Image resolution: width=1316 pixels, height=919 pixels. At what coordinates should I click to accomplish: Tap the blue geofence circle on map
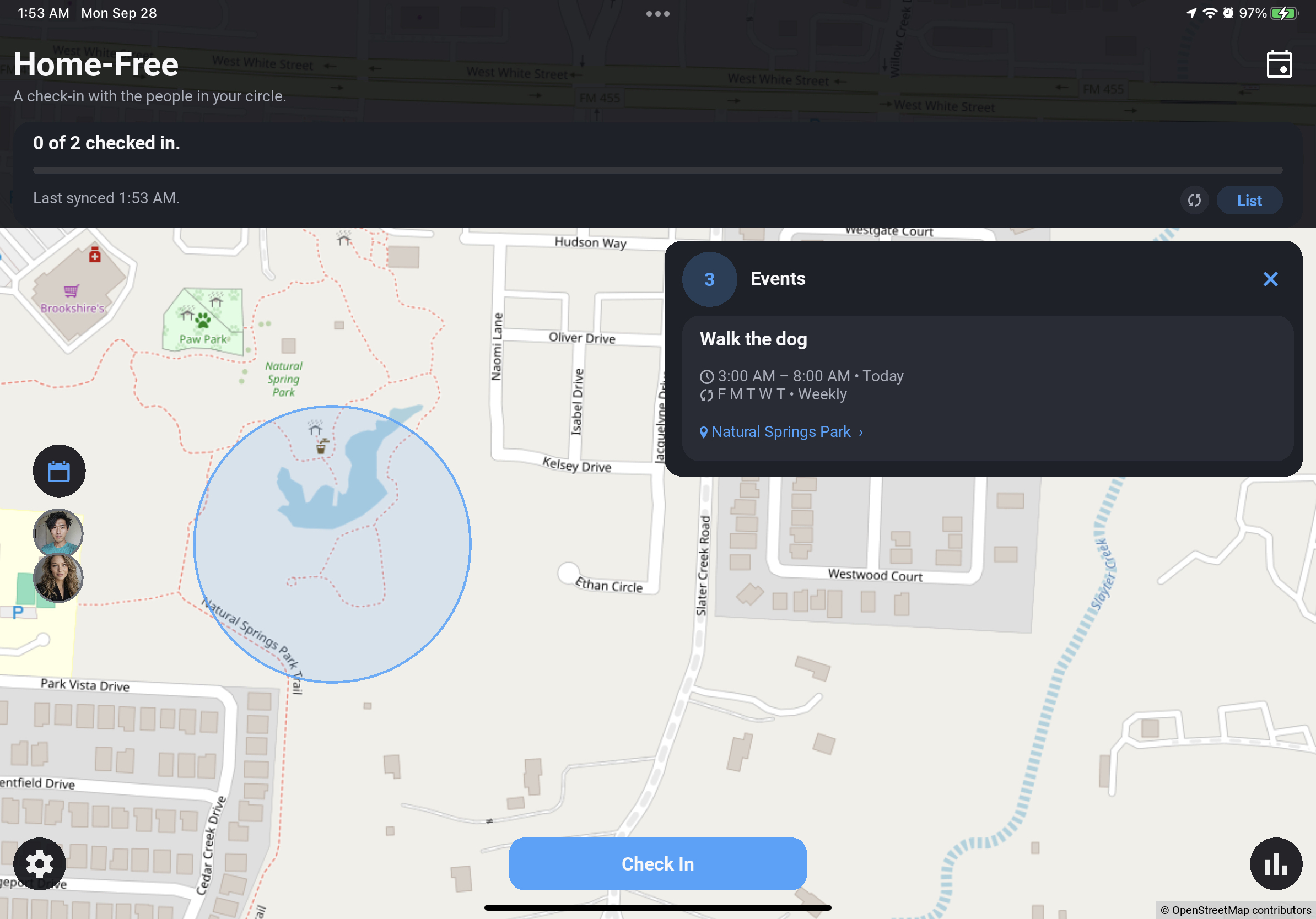332,544
